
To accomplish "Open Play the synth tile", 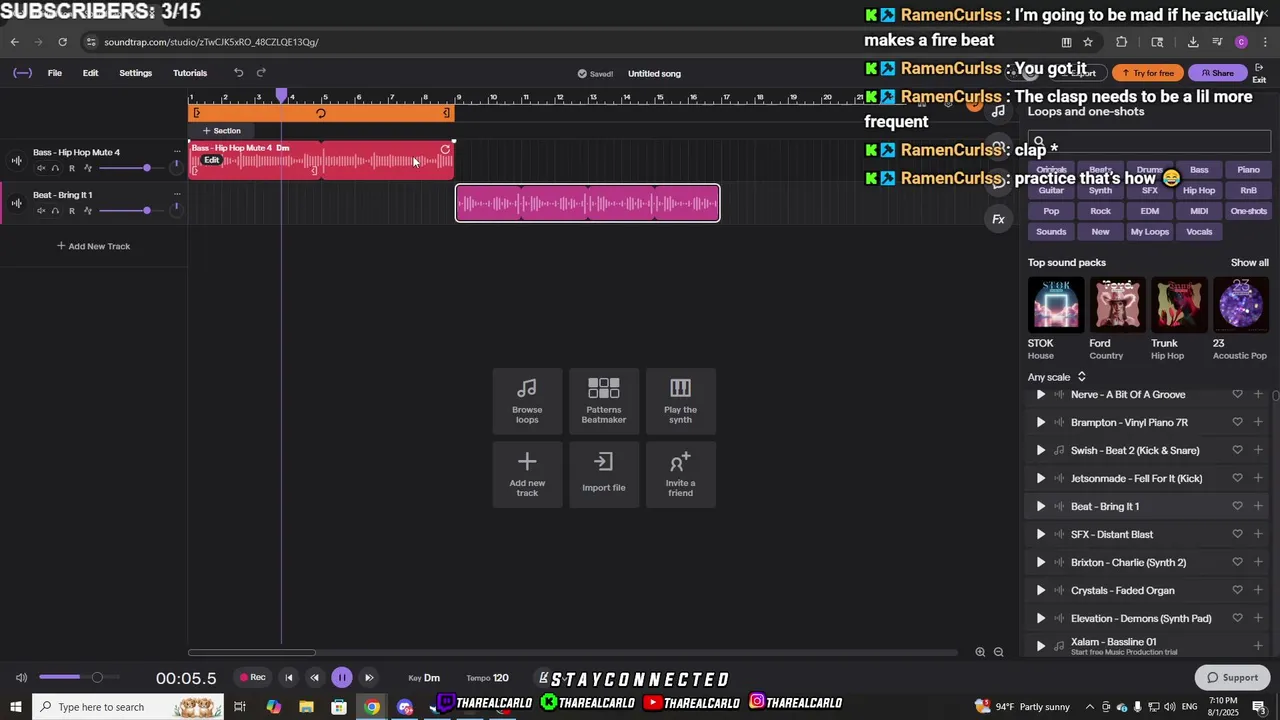I will [680, 401].
